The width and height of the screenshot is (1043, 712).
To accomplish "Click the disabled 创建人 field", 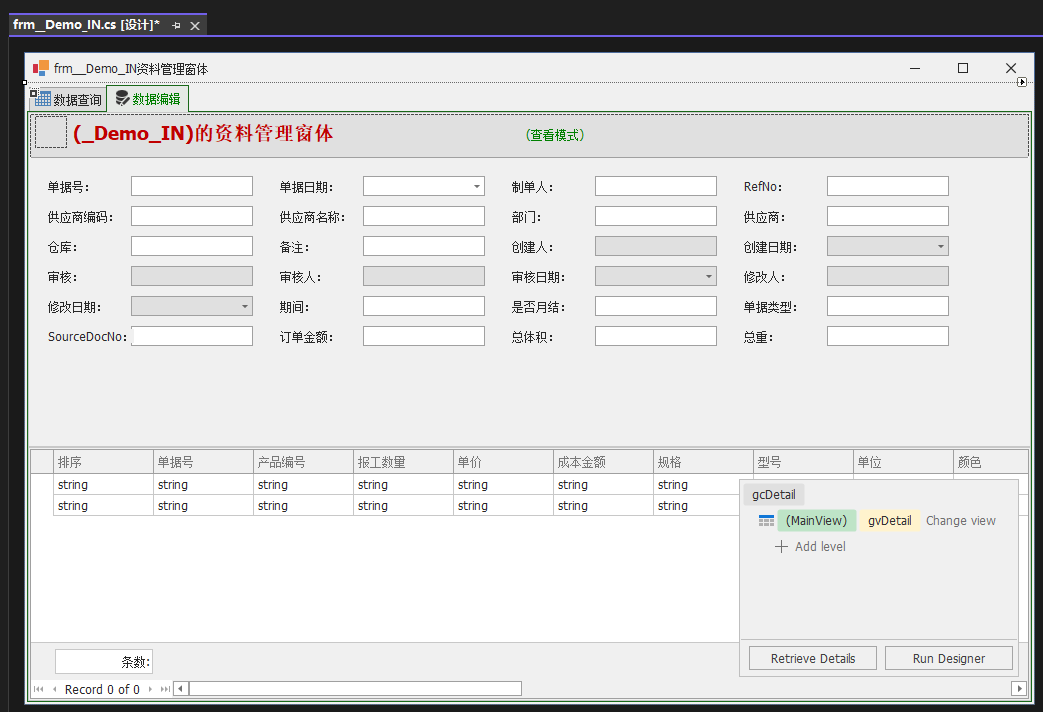I will click(x=656, y=246).
